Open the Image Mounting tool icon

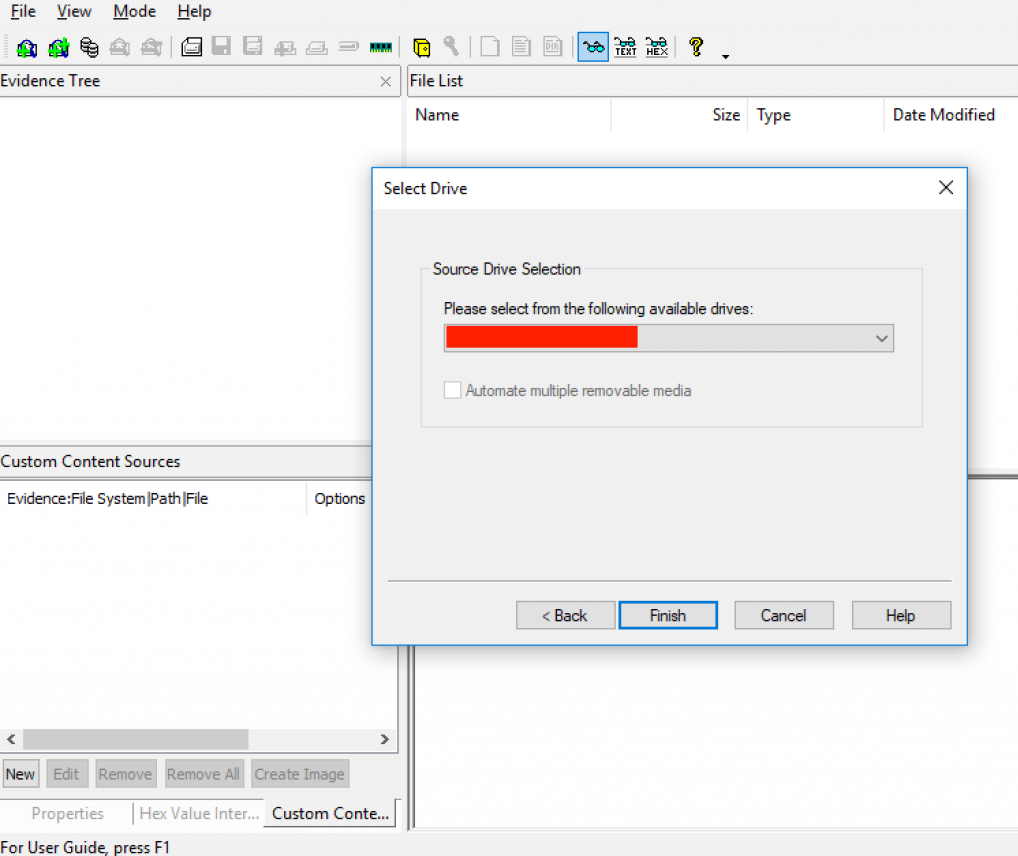coord(90,47)
